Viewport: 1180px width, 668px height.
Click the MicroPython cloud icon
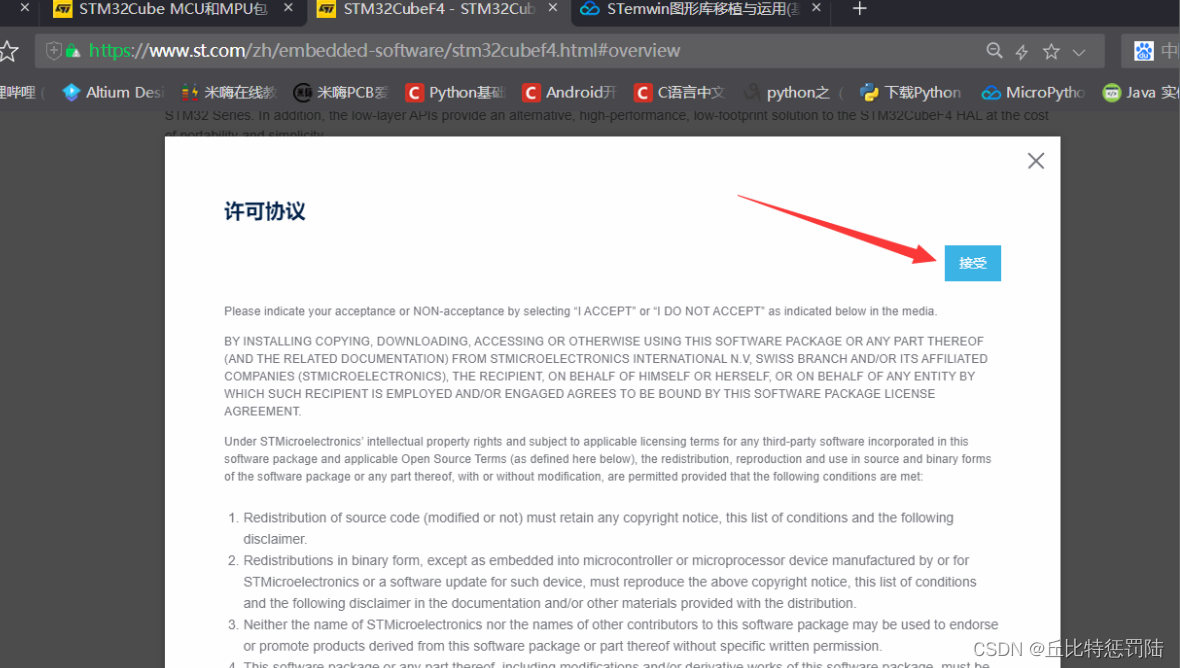991,93
